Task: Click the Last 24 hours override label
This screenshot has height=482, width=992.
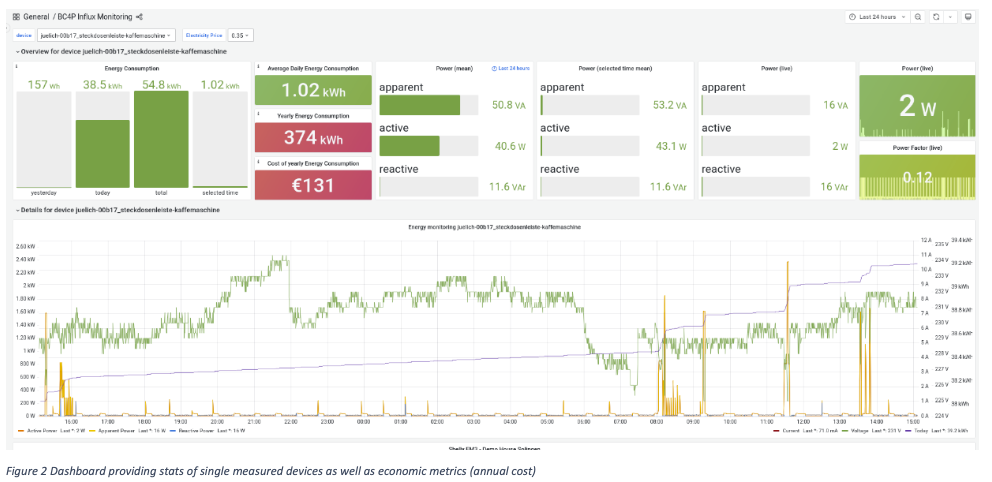Action: click(511, 68)
